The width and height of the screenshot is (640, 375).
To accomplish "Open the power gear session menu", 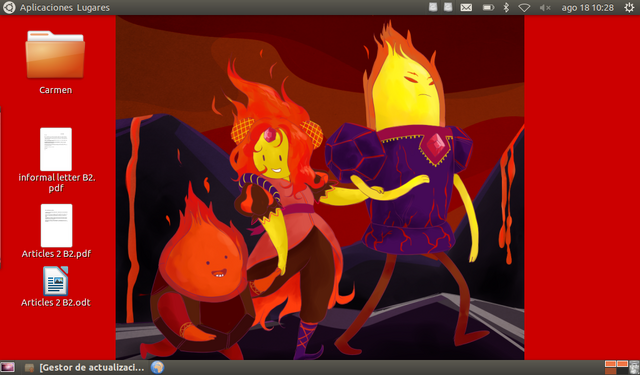I will pos(629,7).
